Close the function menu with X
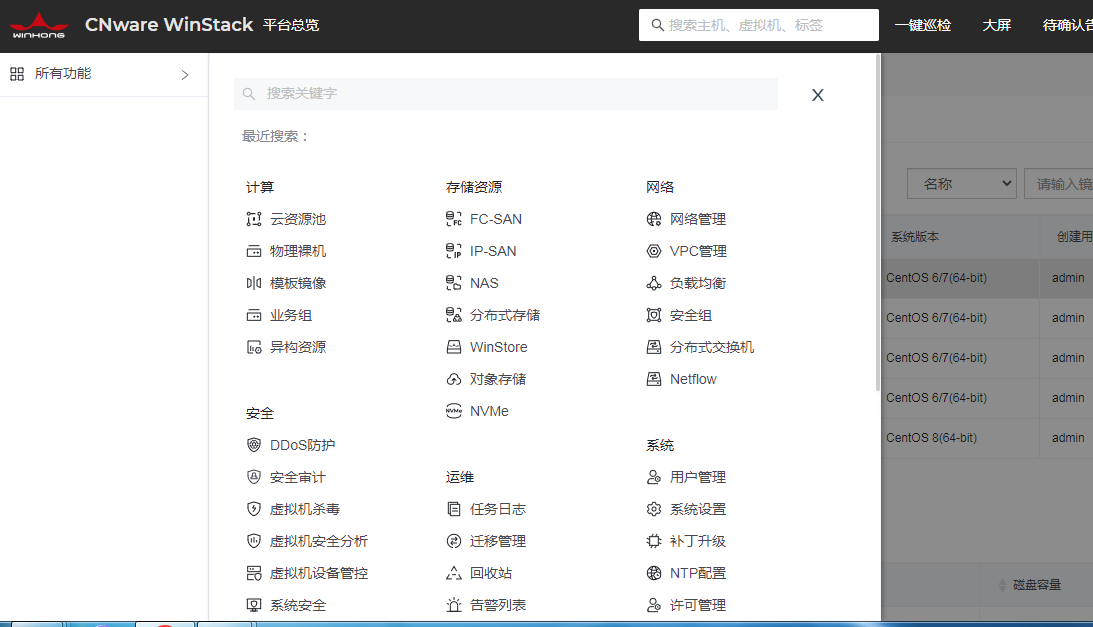 [x=817, y=95]
